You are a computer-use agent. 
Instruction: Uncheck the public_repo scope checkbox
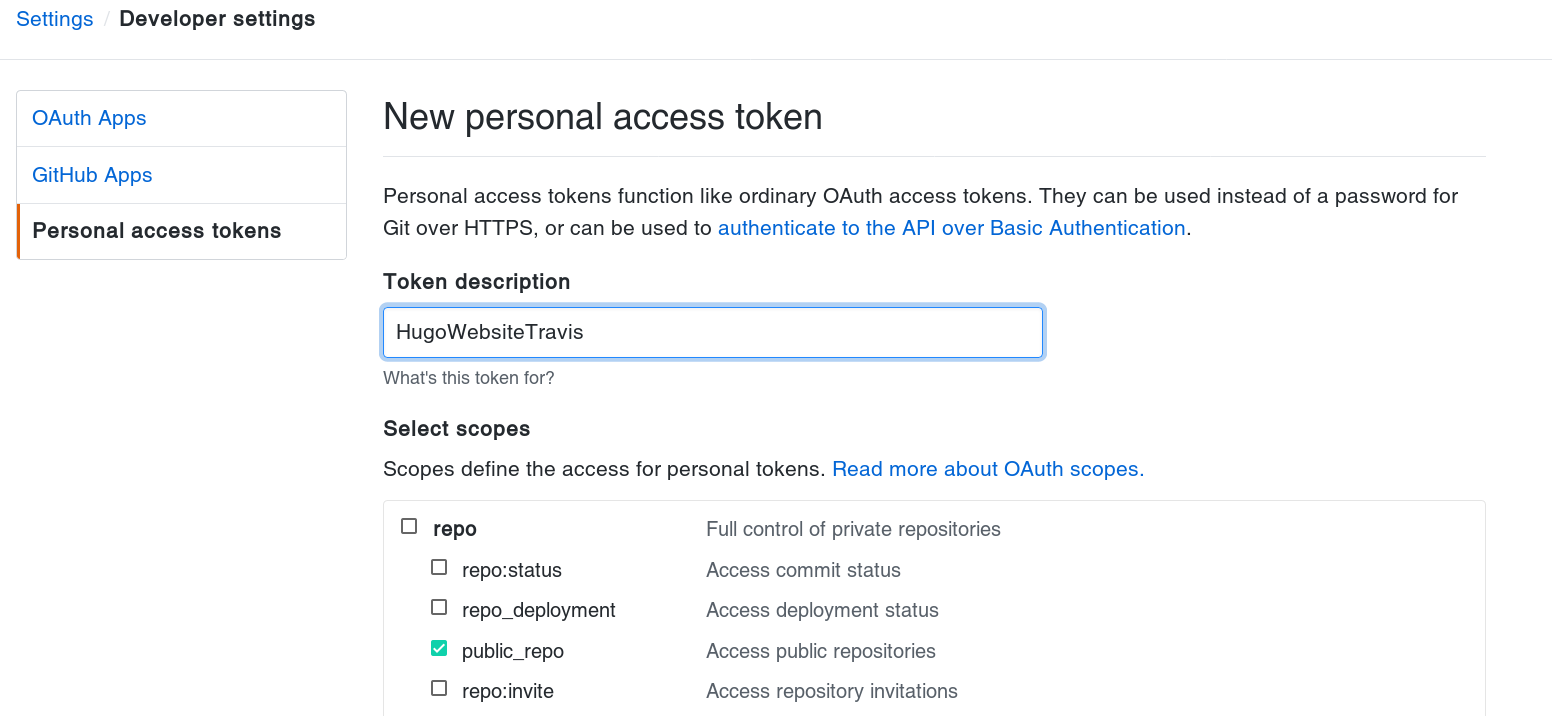click(x=439, y=648)
